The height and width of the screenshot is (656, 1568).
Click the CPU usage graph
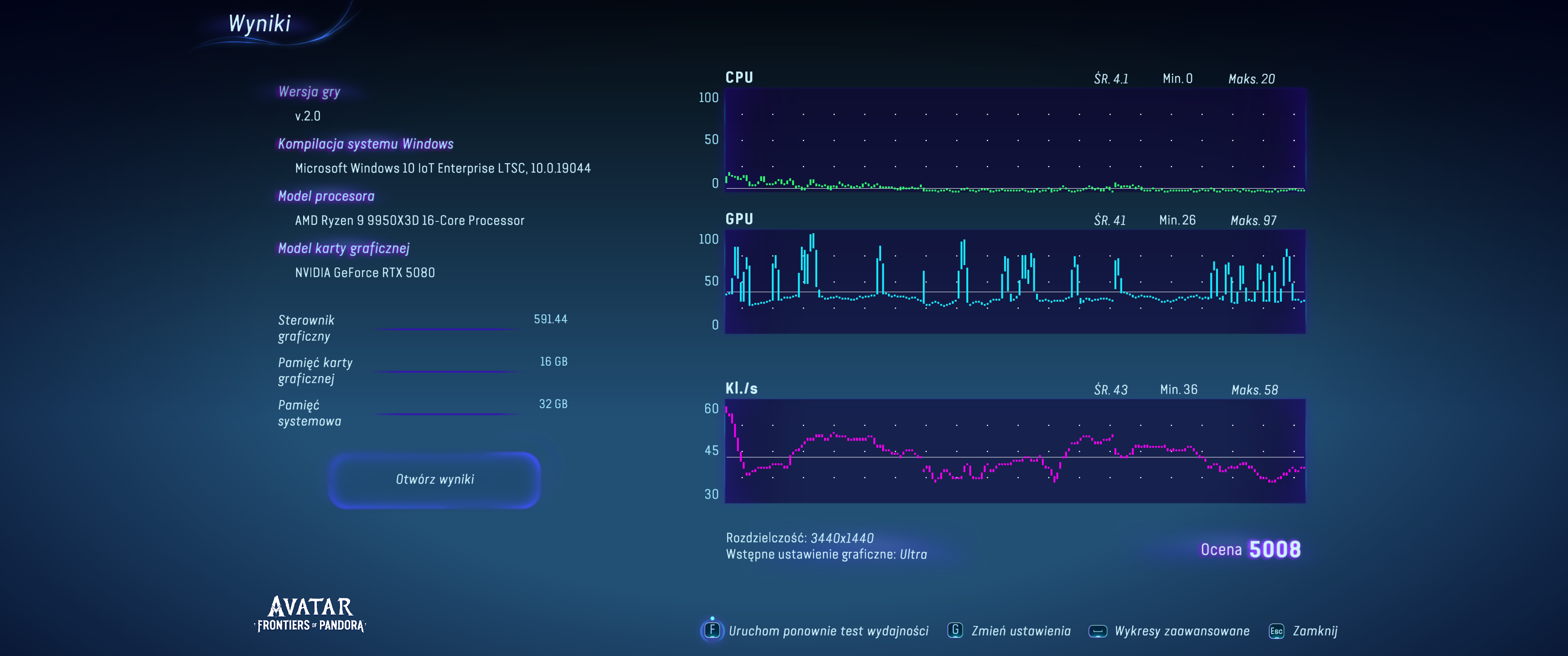pos(1015,140)
